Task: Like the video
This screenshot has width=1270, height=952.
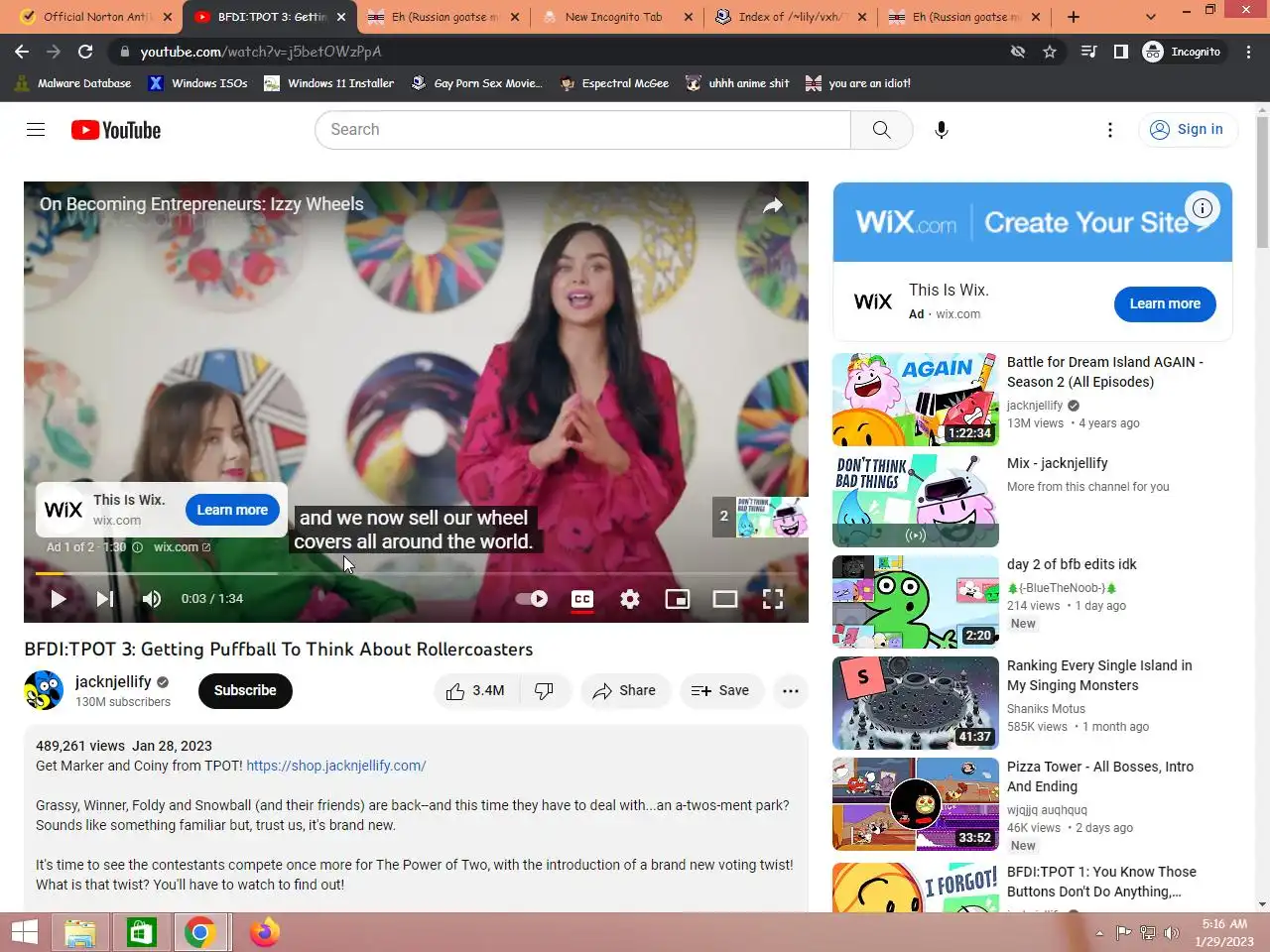Action: point(475,691)
